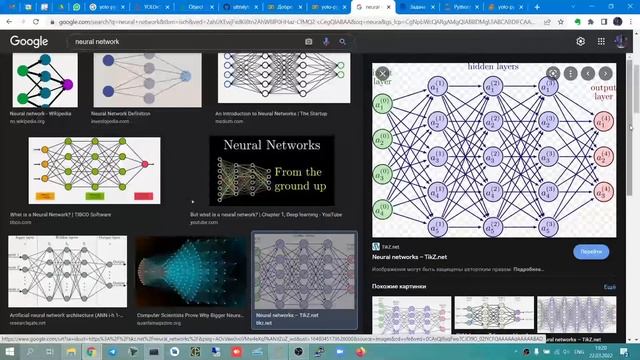The image size is (640, 360).
Task: Open the TIBCO 'What is a Neural Network' thumbnail
Action: click(x=94, y=171)
